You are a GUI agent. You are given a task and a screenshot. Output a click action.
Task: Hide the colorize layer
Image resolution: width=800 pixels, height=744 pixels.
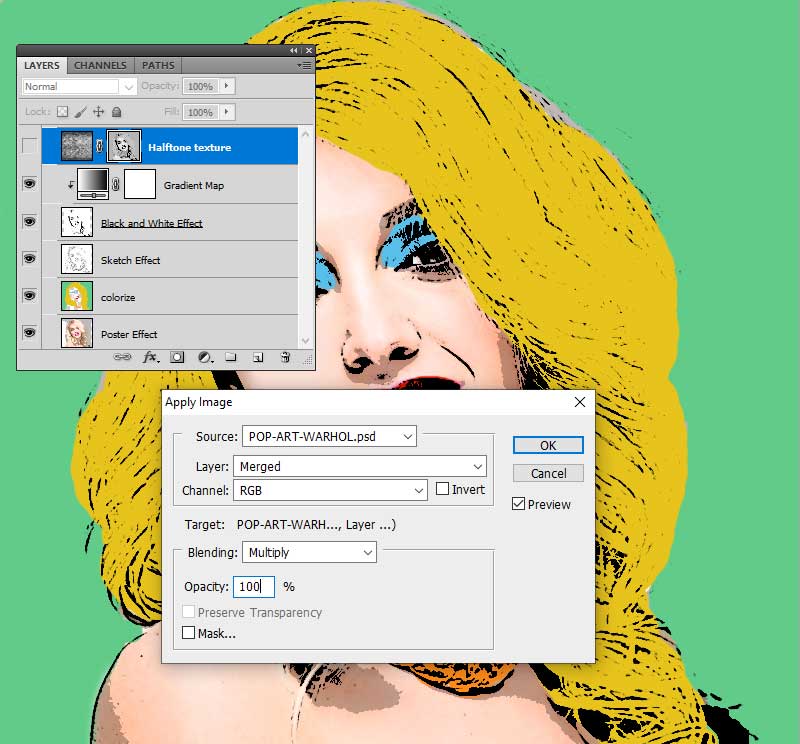(30, 295)
